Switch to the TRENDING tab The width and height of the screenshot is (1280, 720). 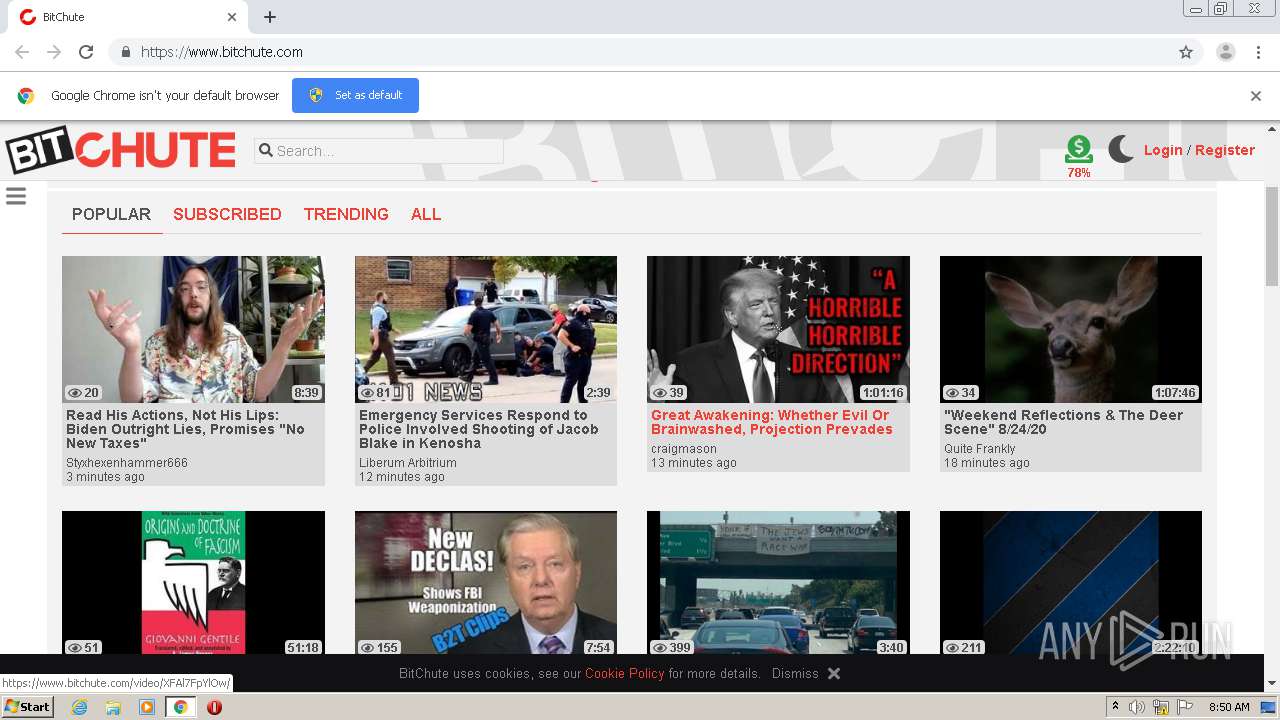tap(346, 214)
